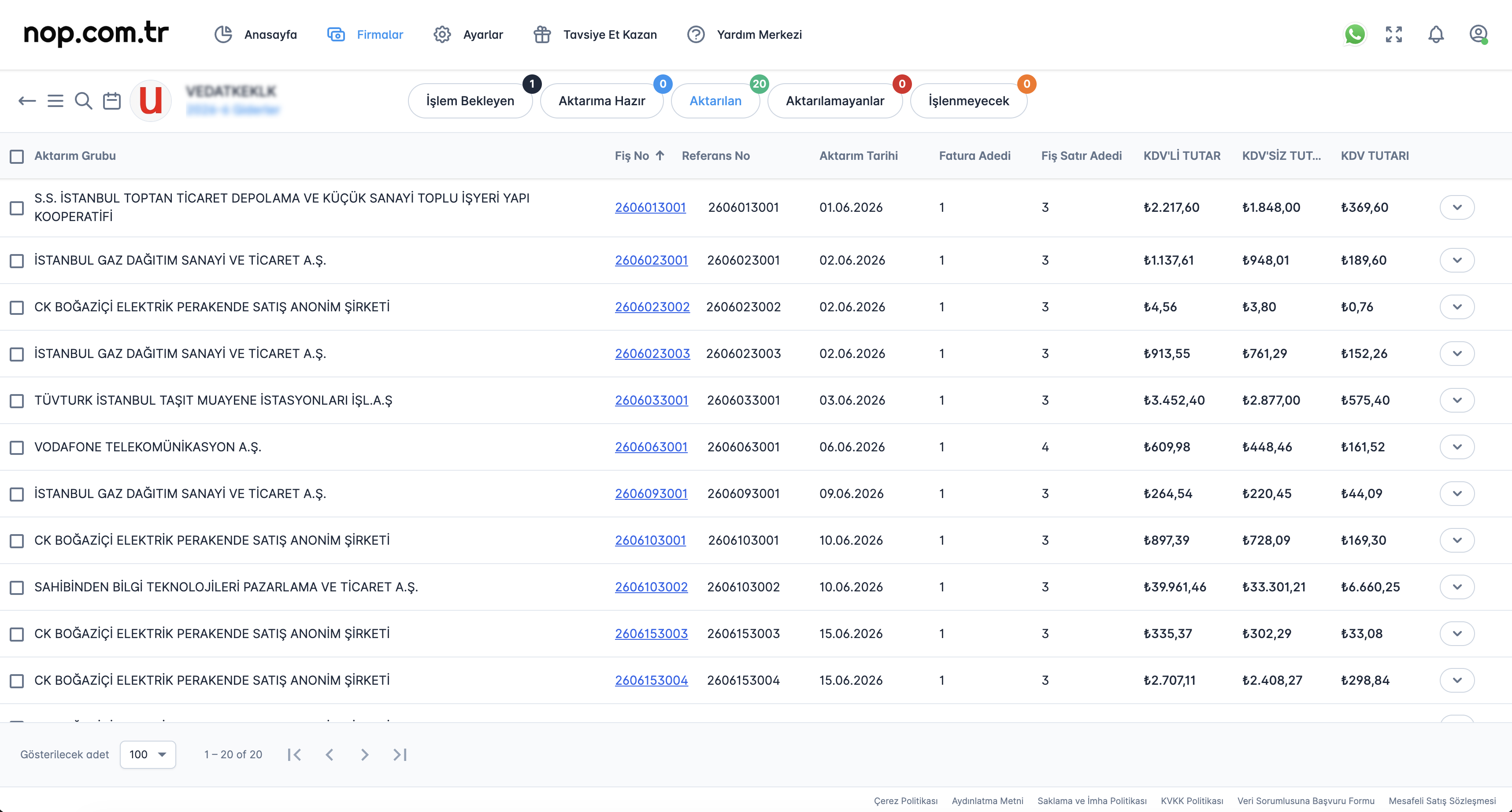
Task: Go to next page
Action: click(364, 754)
